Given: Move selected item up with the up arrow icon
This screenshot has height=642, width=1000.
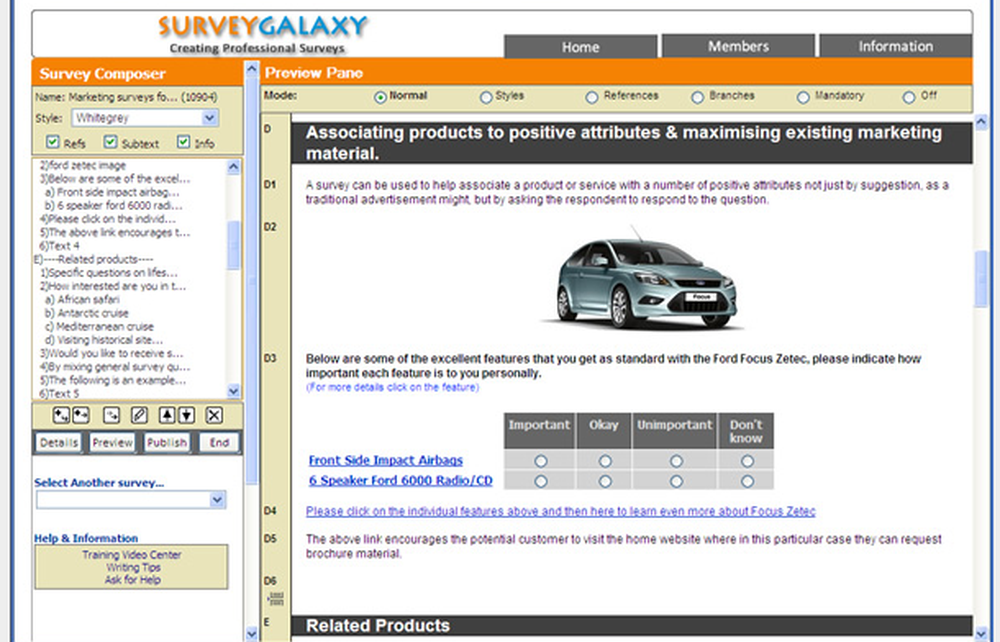Looking at the screenshot, I should tap(167, 416).
